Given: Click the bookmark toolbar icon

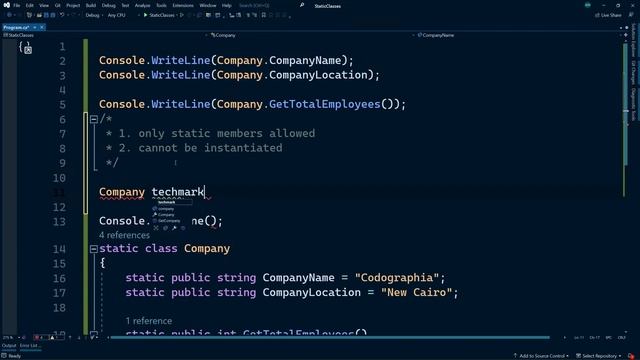Looking at the screenshot, I should 264,15.
